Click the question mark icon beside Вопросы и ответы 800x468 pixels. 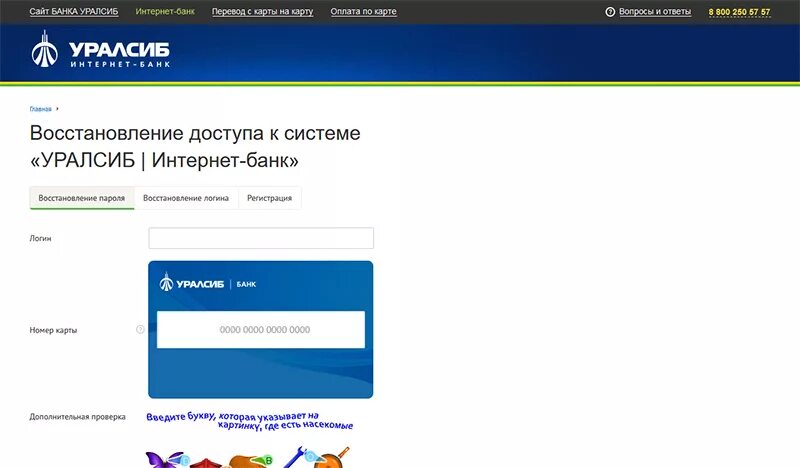point(610,11)
